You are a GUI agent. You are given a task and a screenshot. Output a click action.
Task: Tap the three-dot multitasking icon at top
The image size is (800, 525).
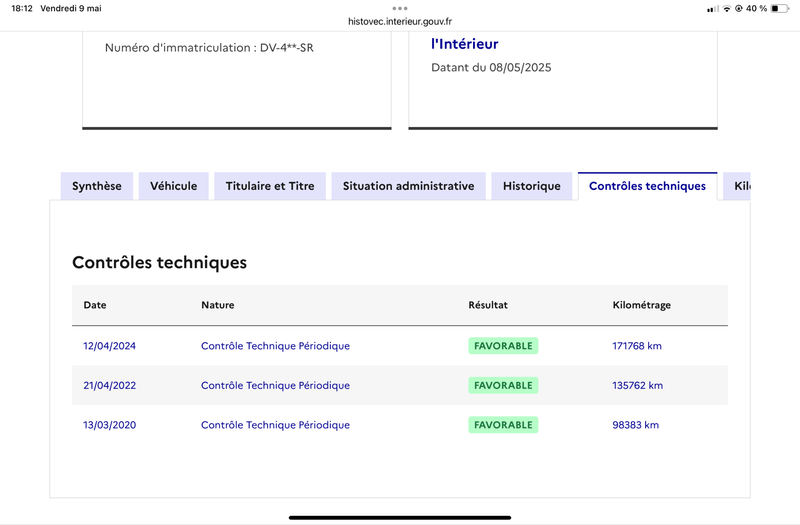click(400, 8)
